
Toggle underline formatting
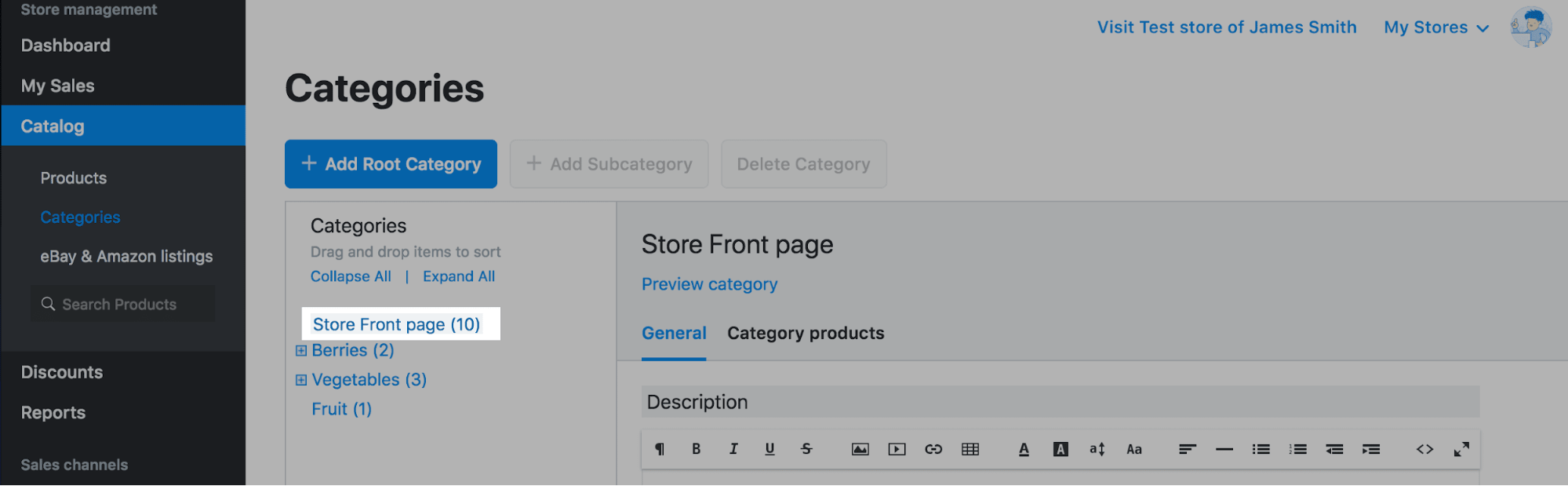pyautogui.click(x=769, y=449)
